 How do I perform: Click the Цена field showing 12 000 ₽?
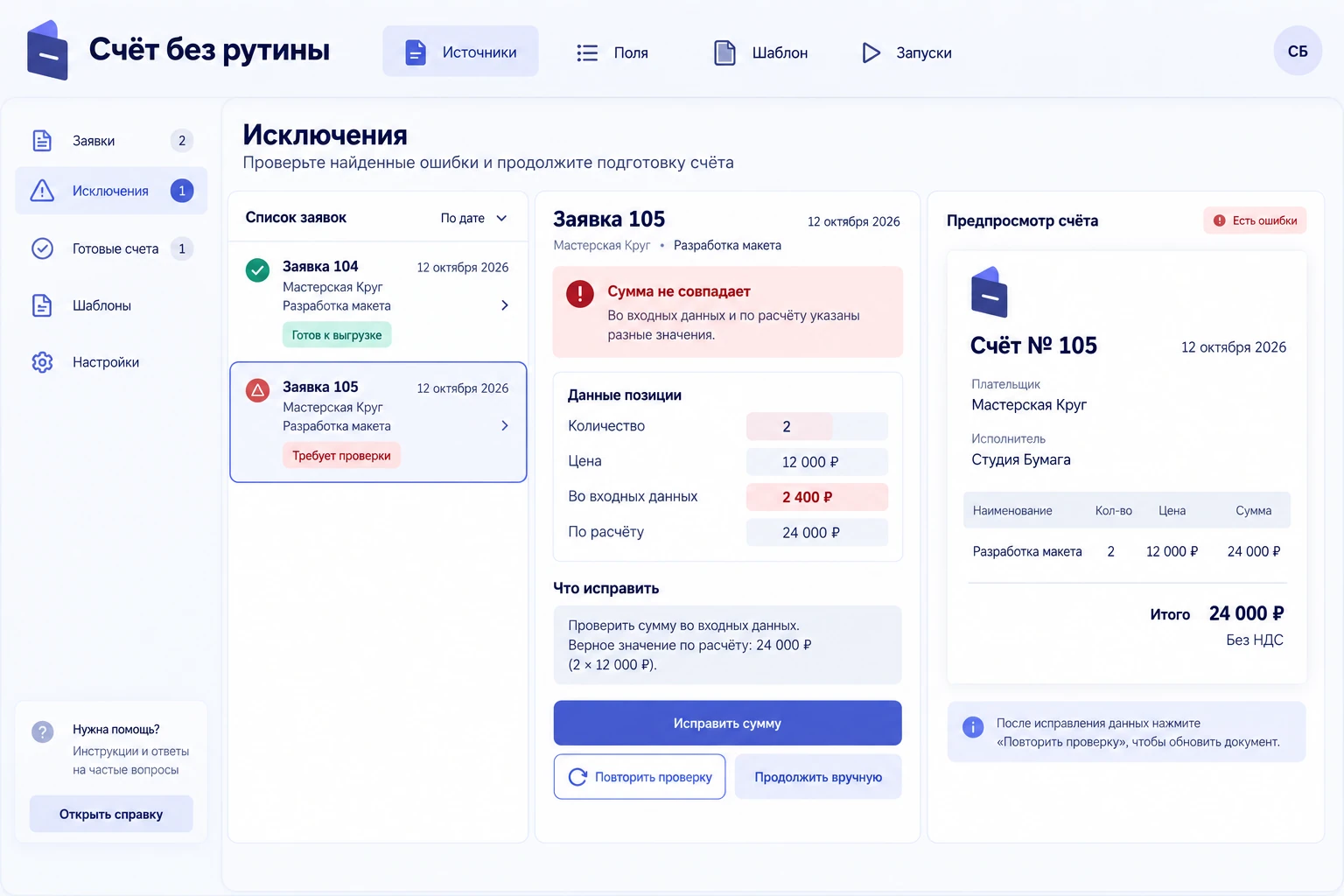(x=816, y=462)
